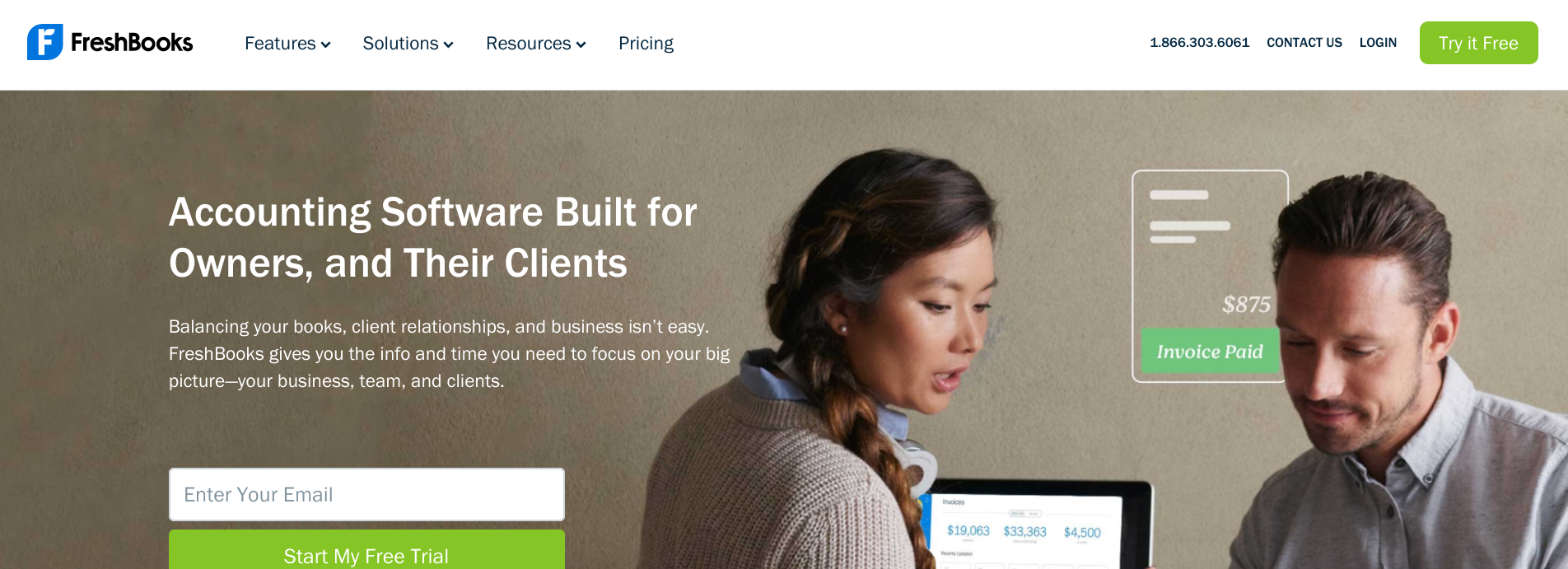1568x569 pixels.
Task: Expand the Solutions dropdown chevron
Action: point(449,44)
